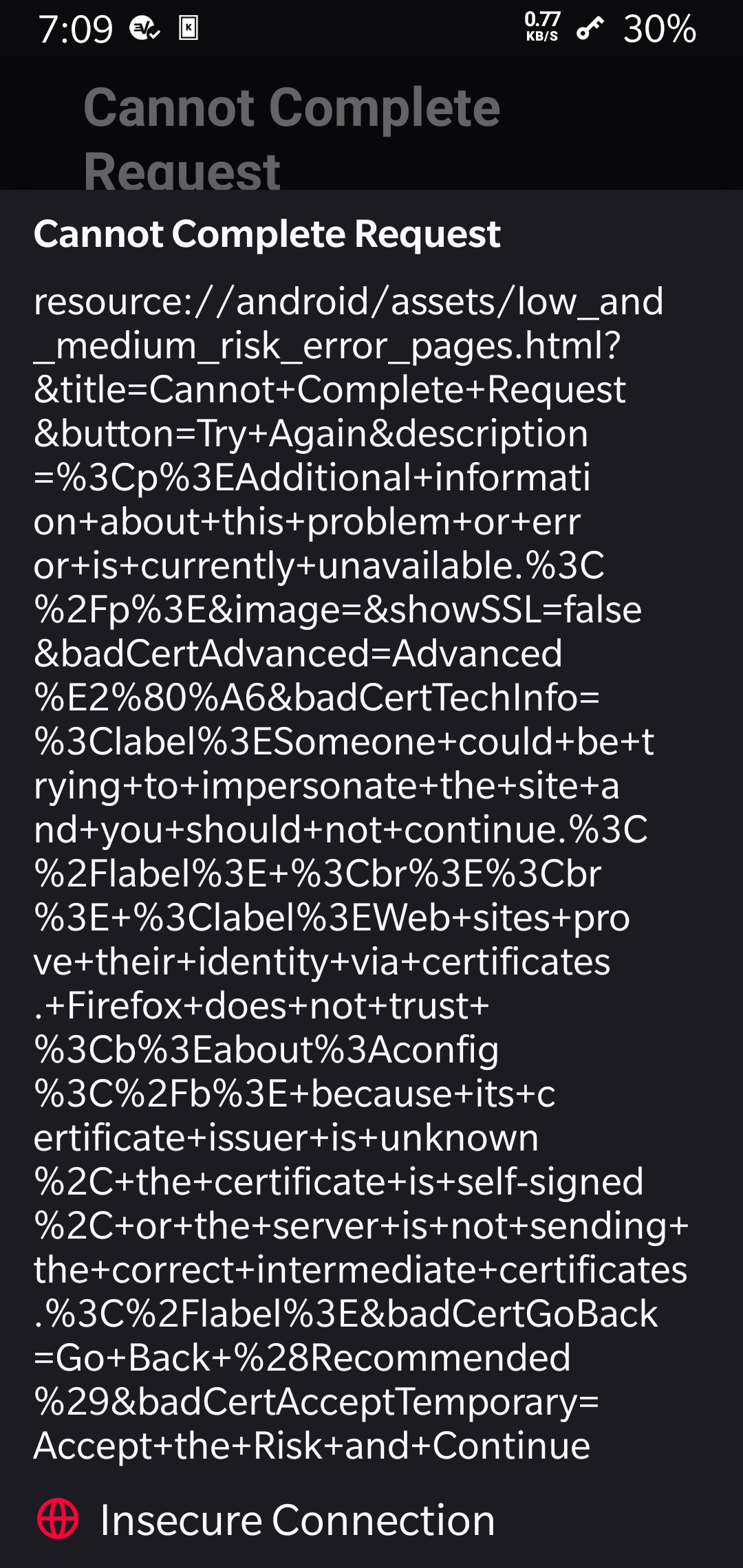Screen dimensions: 743x1568
Task: Tap the 7:09 clock in status bar
Action: [76, 30]
